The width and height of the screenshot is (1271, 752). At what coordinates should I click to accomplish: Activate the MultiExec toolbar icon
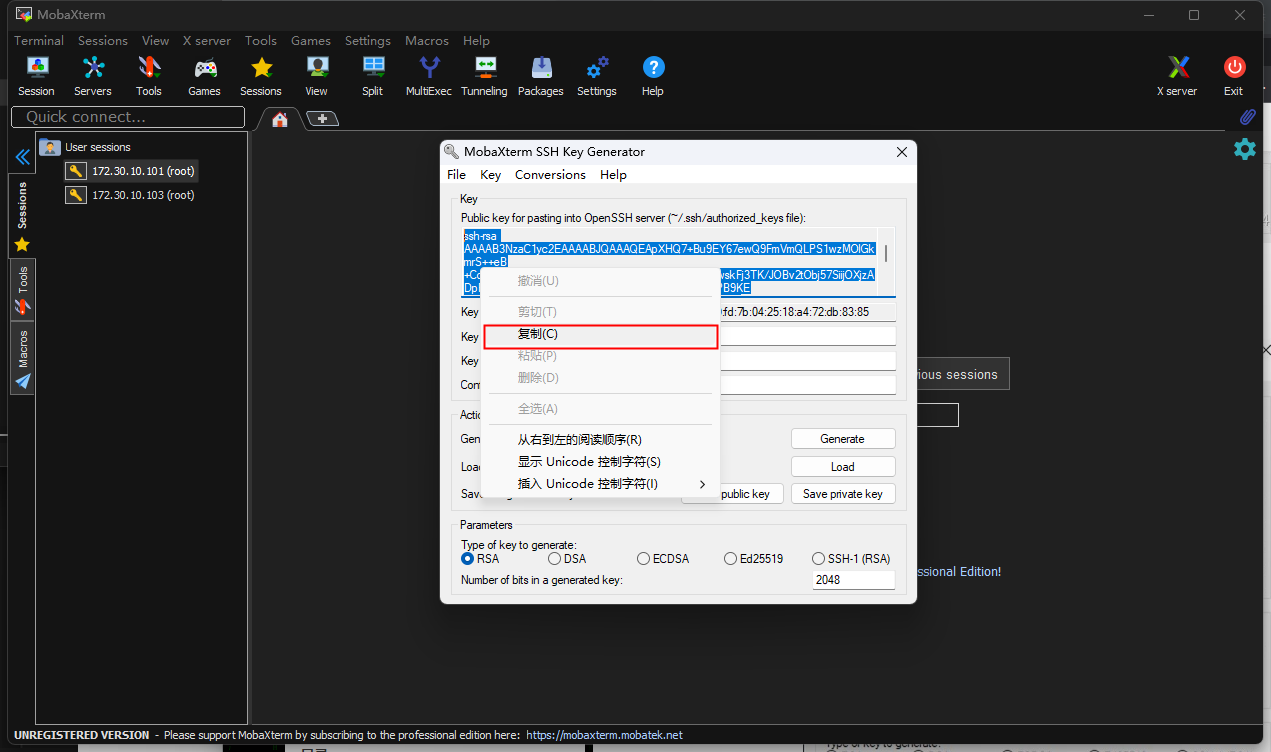(x=429, y=76)
